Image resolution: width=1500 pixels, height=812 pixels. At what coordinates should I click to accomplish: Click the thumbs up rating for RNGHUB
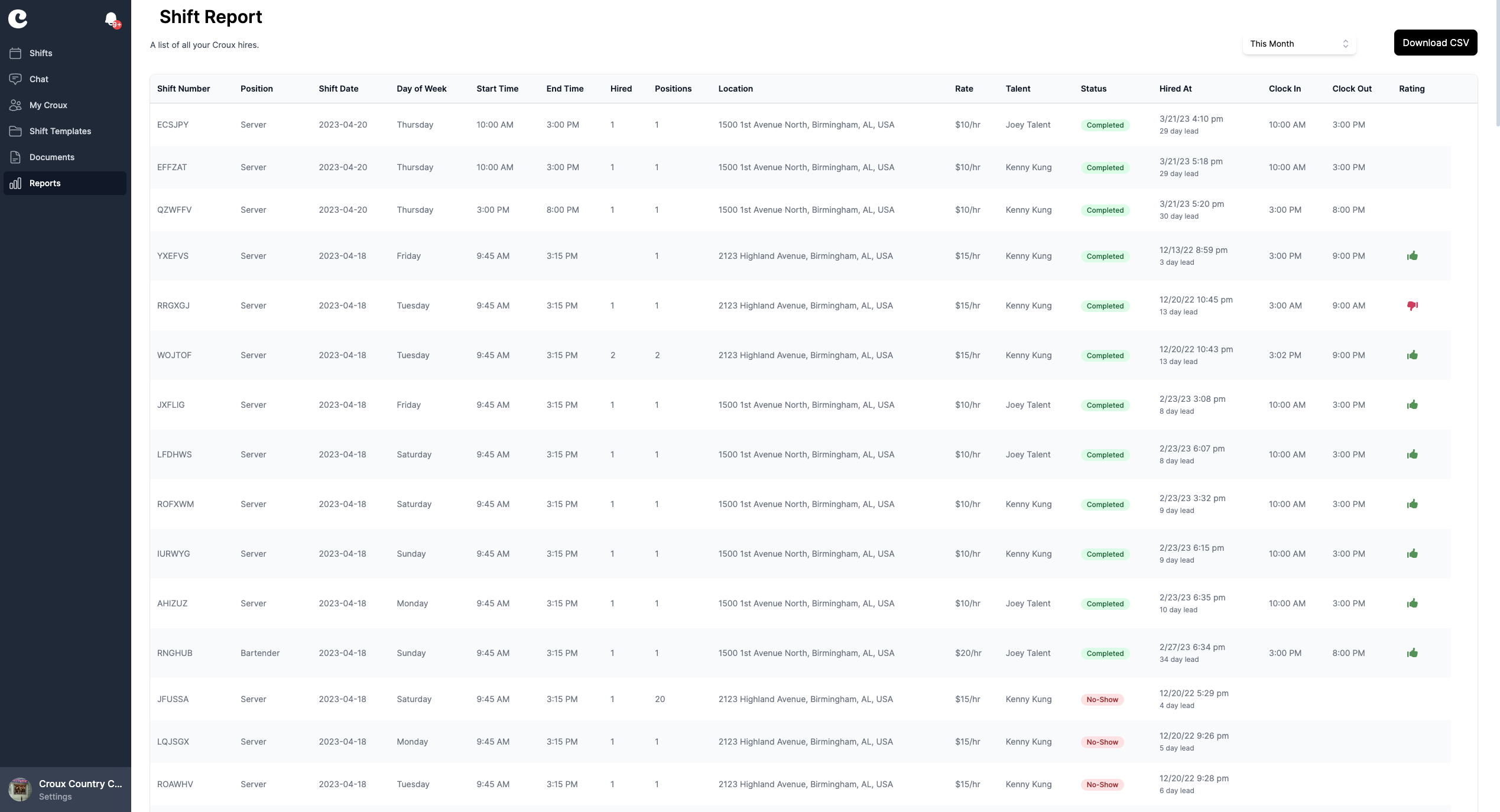coord(1412,653)
